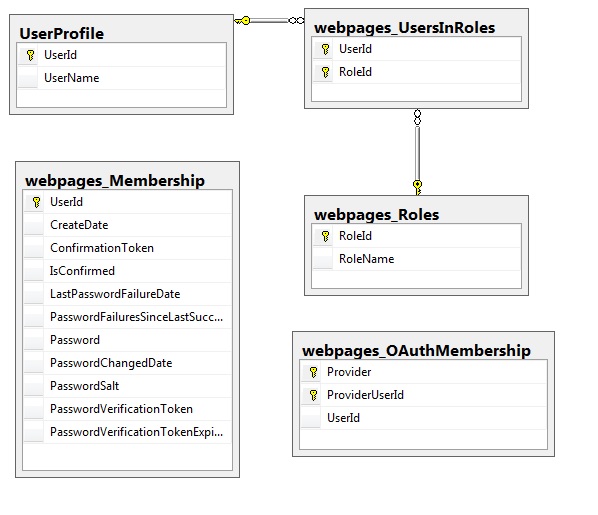Click the yellow key endpoint on the UserProfile relationship

click(243, 21)
